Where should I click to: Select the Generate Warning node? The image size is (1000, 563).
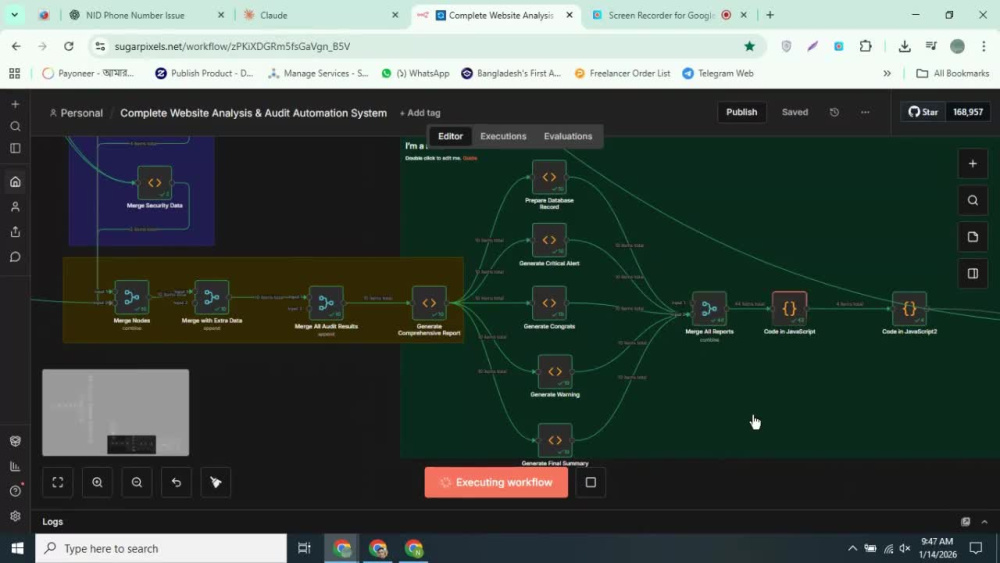tap(555, 372)
